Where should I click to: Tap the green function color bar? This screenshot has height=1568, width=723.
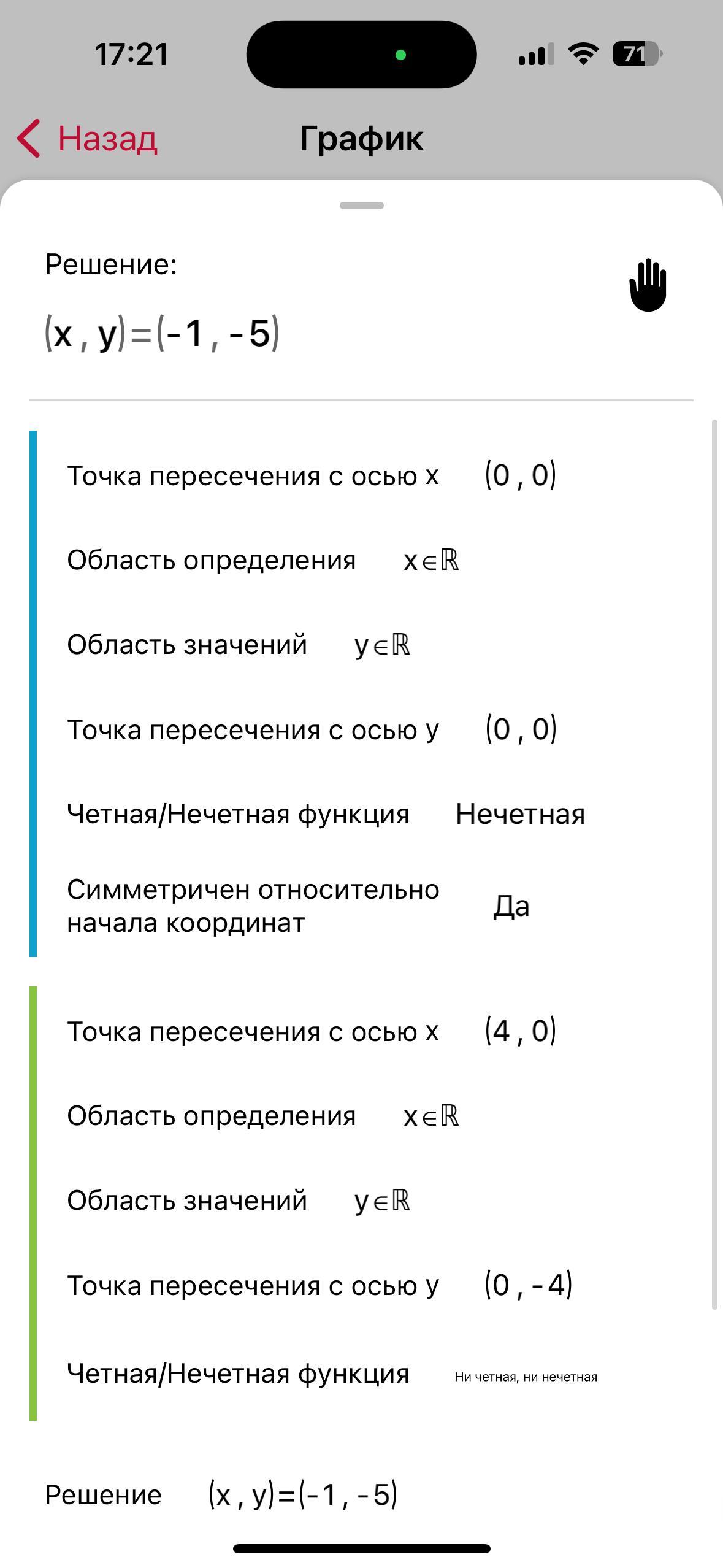(x=33, y=1203)
